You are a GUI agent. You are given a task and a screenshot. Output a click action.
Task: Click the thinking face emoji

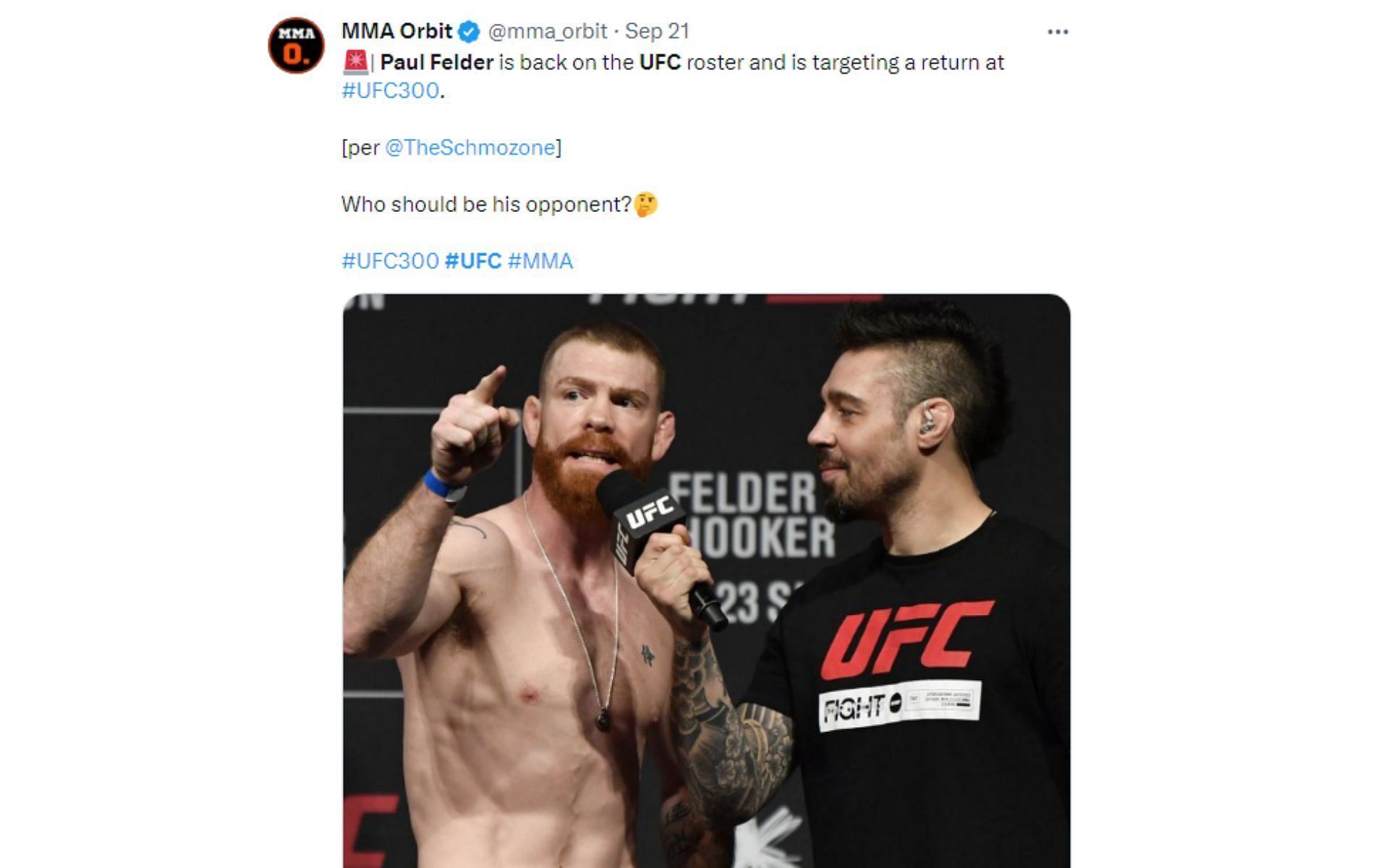(x=645, y=204)
